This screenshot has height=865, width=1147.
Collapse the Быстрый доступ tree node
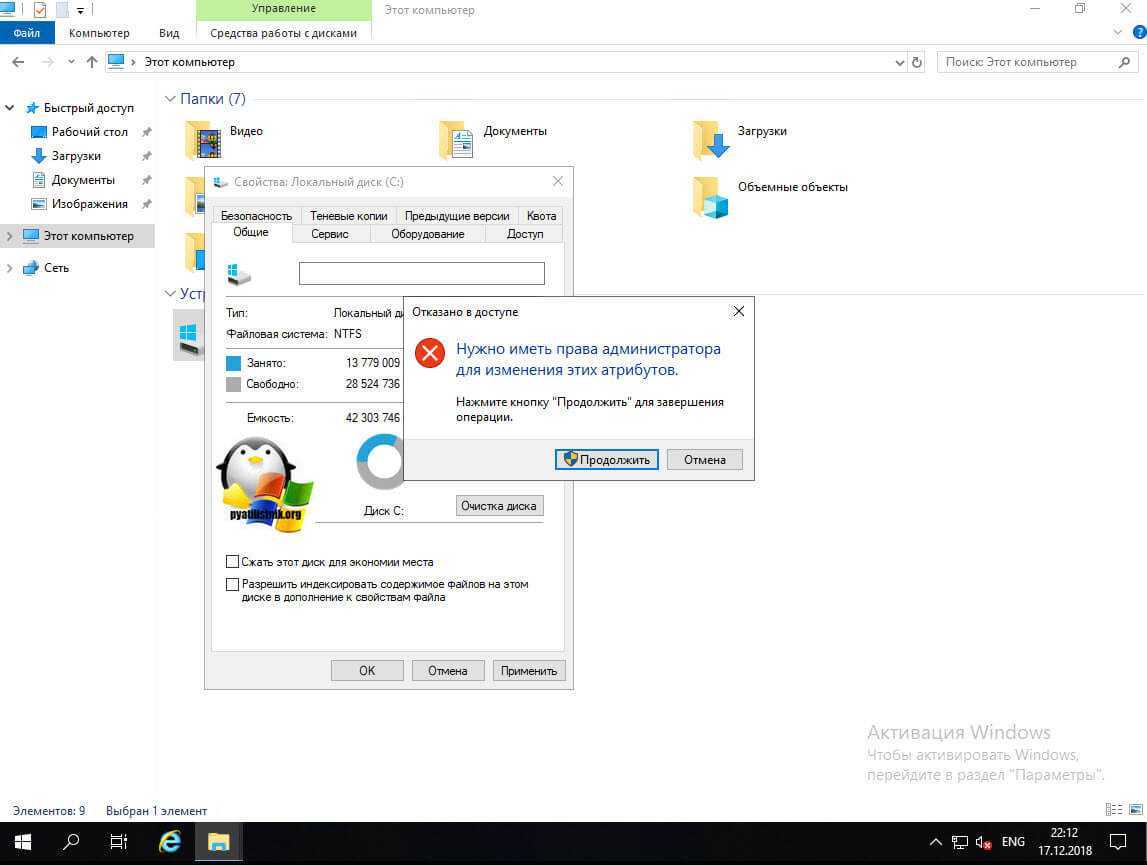pyautogui.click(x=10, y=108)
